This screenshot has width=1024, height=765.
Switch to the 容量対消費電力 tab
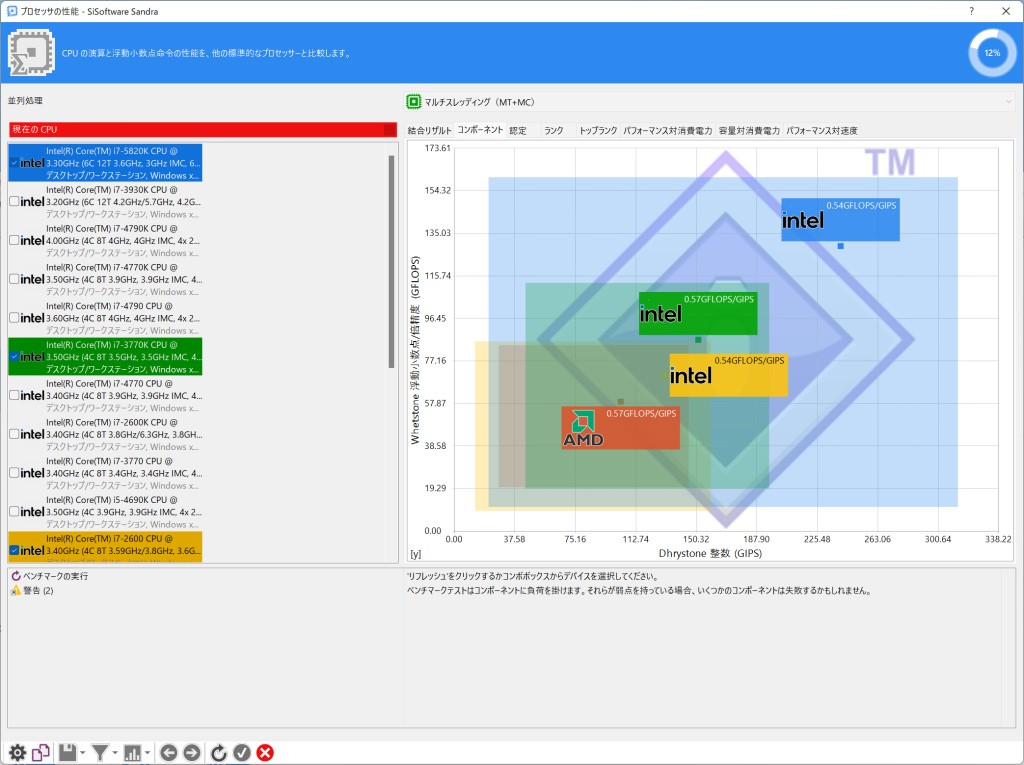tap(749, 131)
